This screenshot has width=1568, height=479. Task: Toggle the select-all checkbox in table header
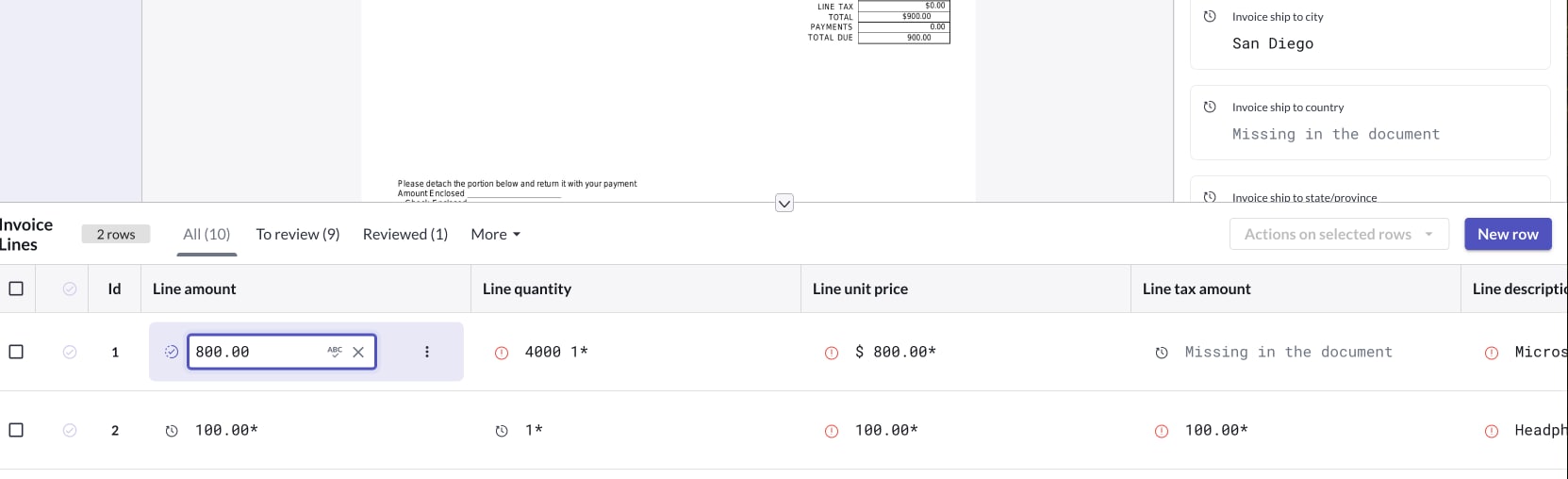point(16,289)
